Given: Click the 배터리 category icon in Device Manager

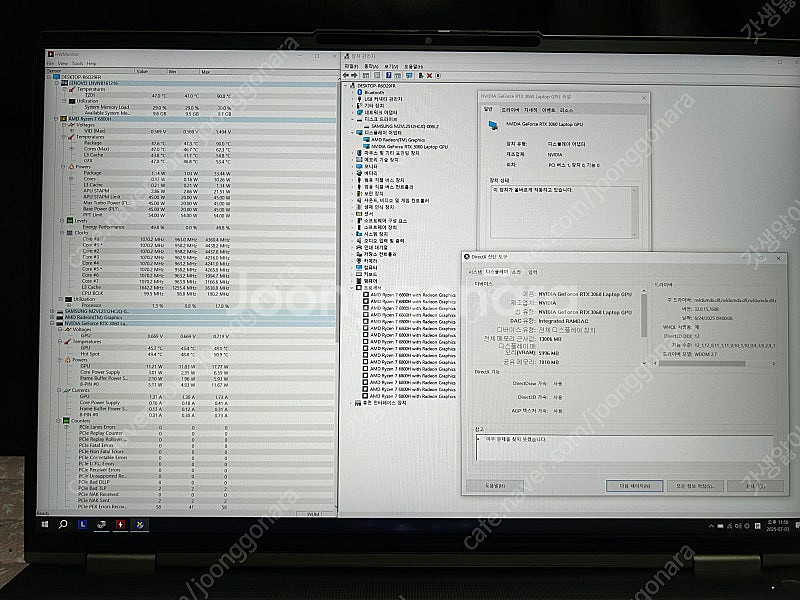Looking at the screenshot, I should click(x=359, y=173).
